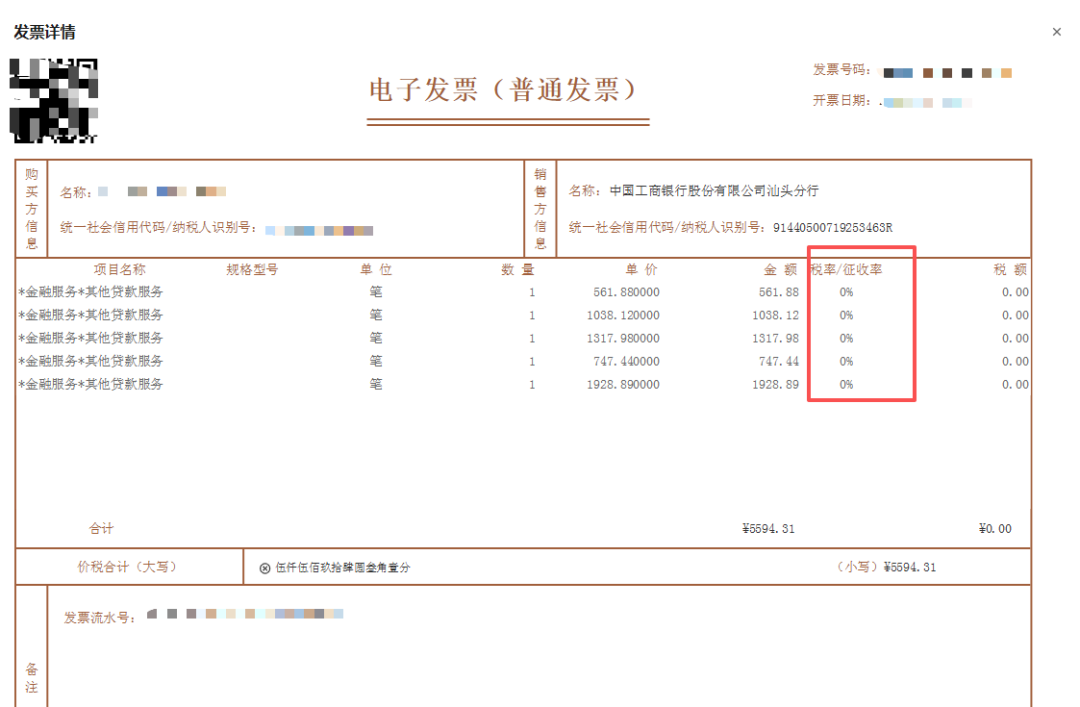
Task: Click the （小写）¥5594.31 total
Action: (886, 567)
